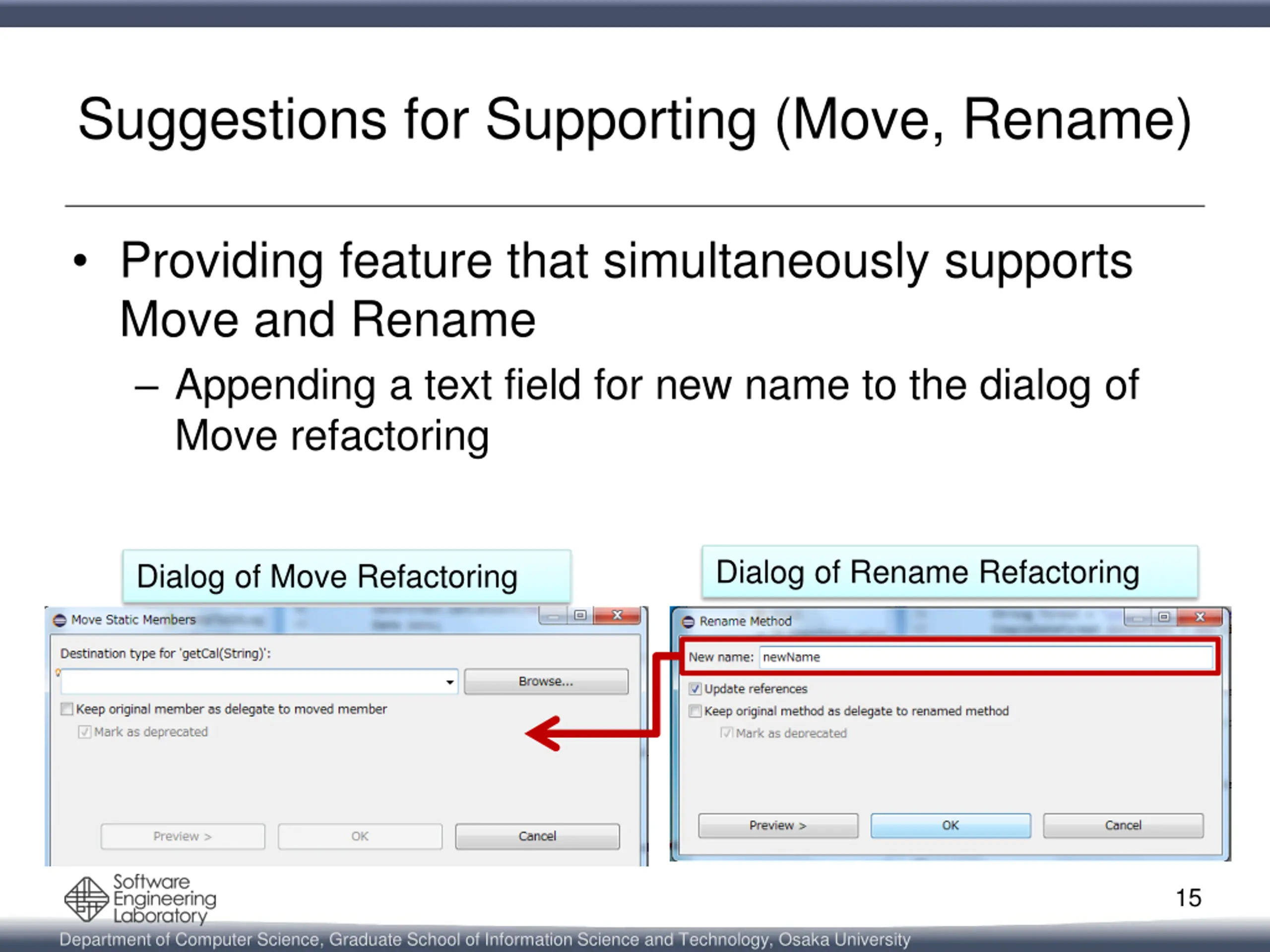The image size is (1270, 952).
Task: Click the 'Move Static Members' title text
Action: pyautogui.click(x=133, y=620)
